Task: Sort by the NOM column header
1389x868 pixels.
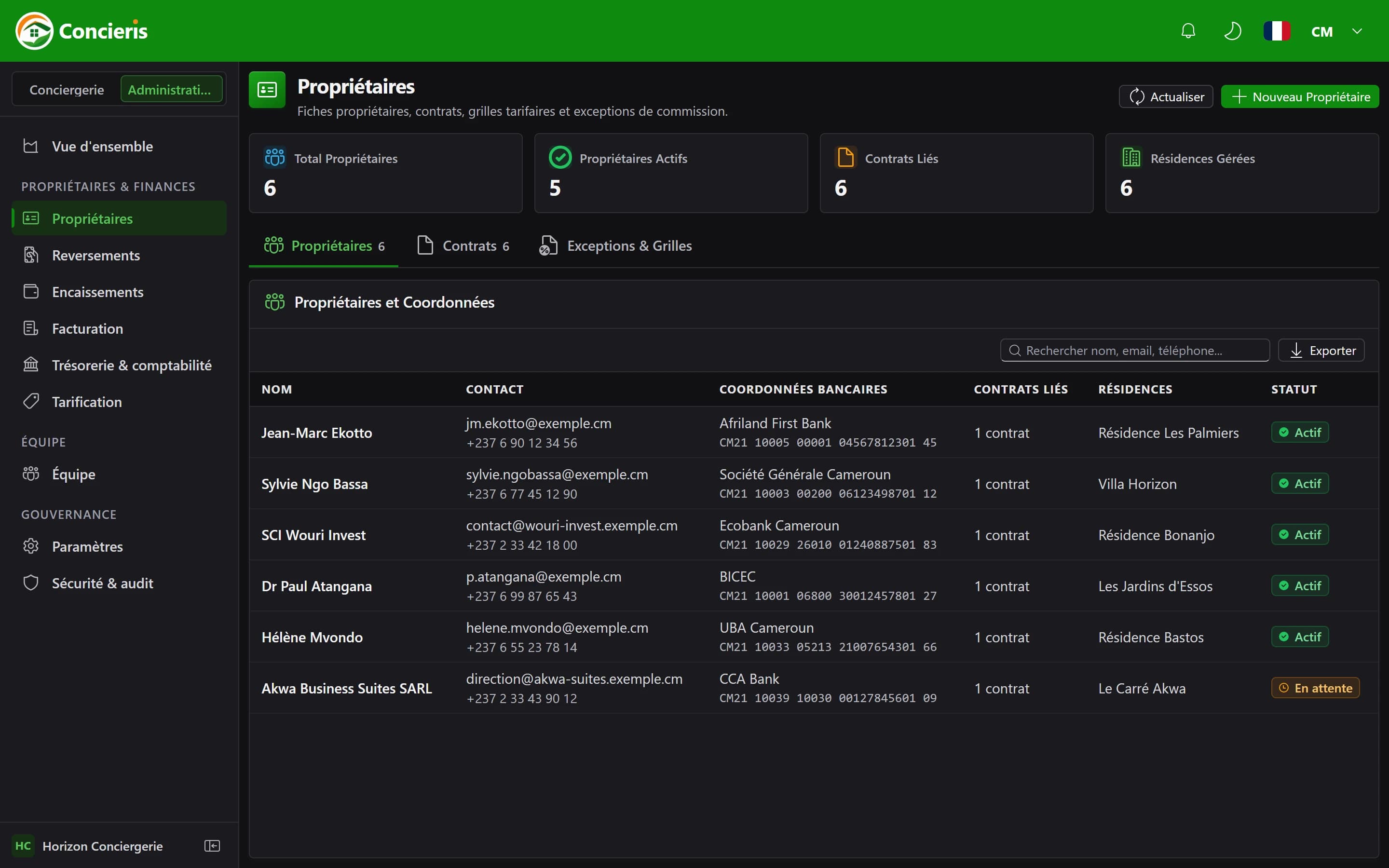Action: (x=277, y=389)
